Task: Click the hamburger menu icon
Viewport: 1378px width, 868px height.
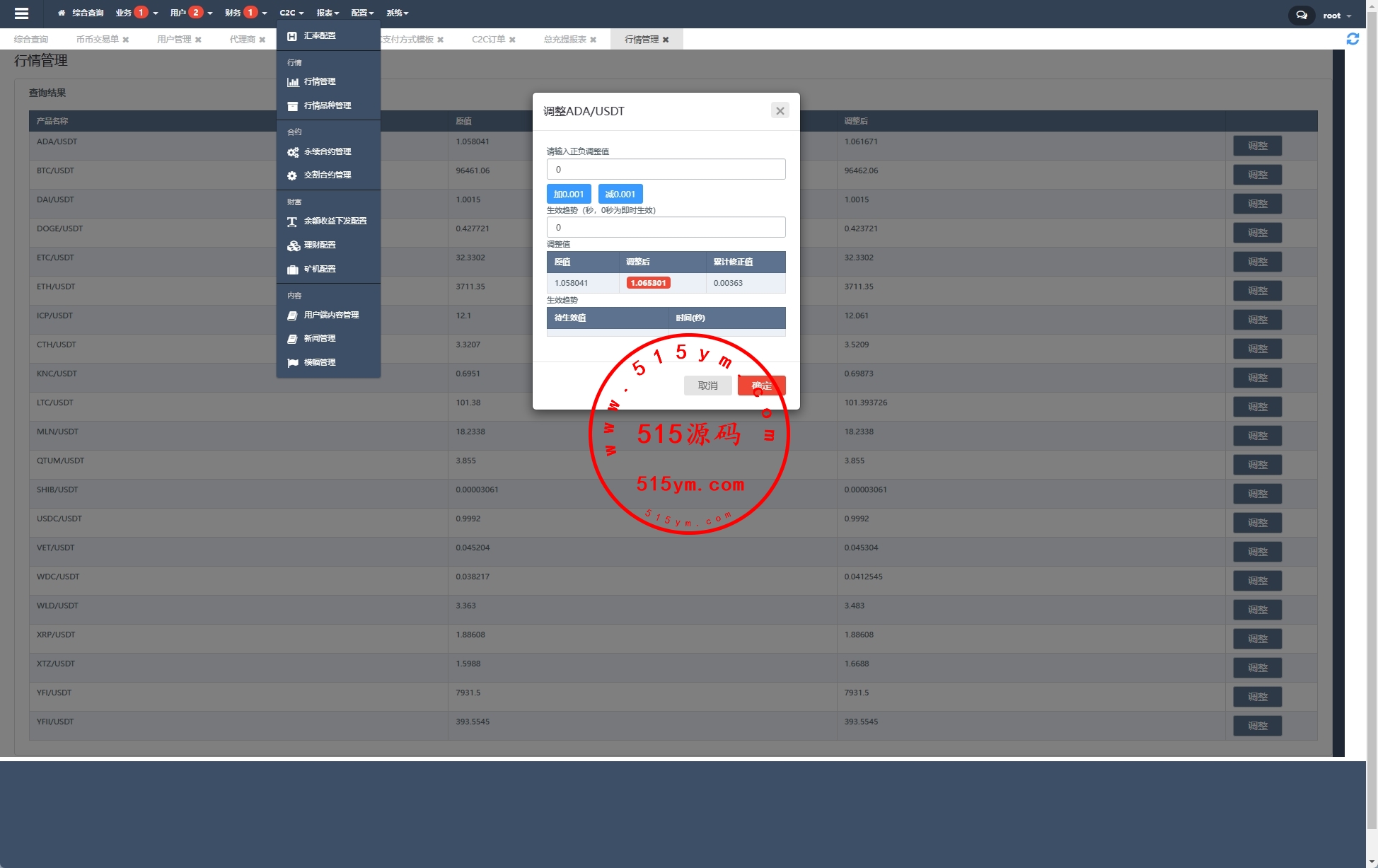Action: tap(21, 13)
